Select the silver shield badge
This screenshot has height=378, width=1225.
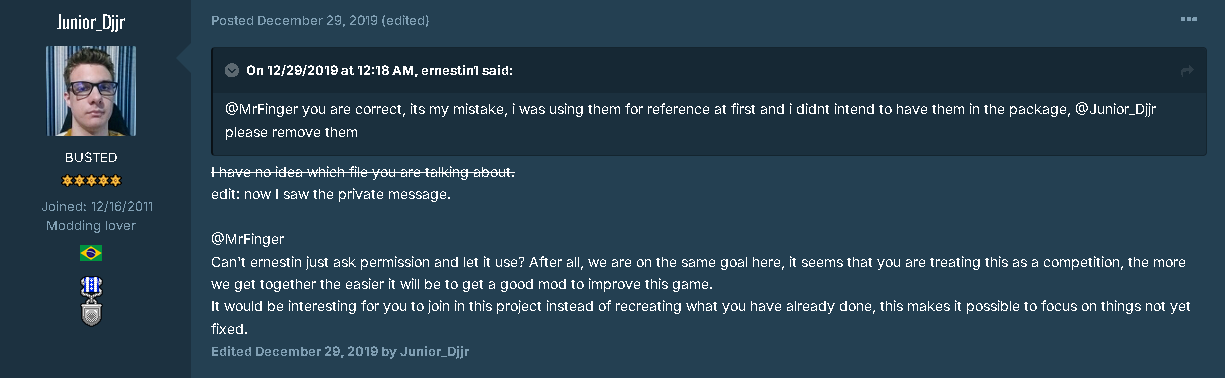click(x=91, y=314)
